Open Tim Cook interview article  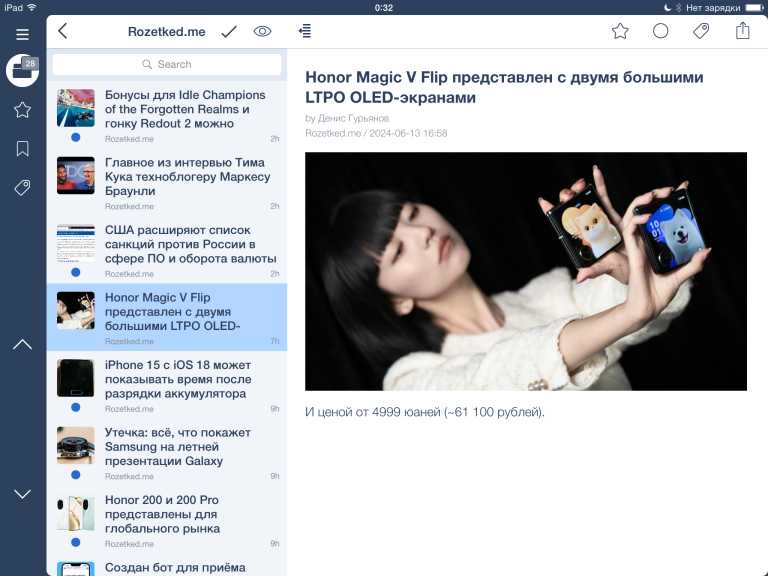click(x=167, y=183)
